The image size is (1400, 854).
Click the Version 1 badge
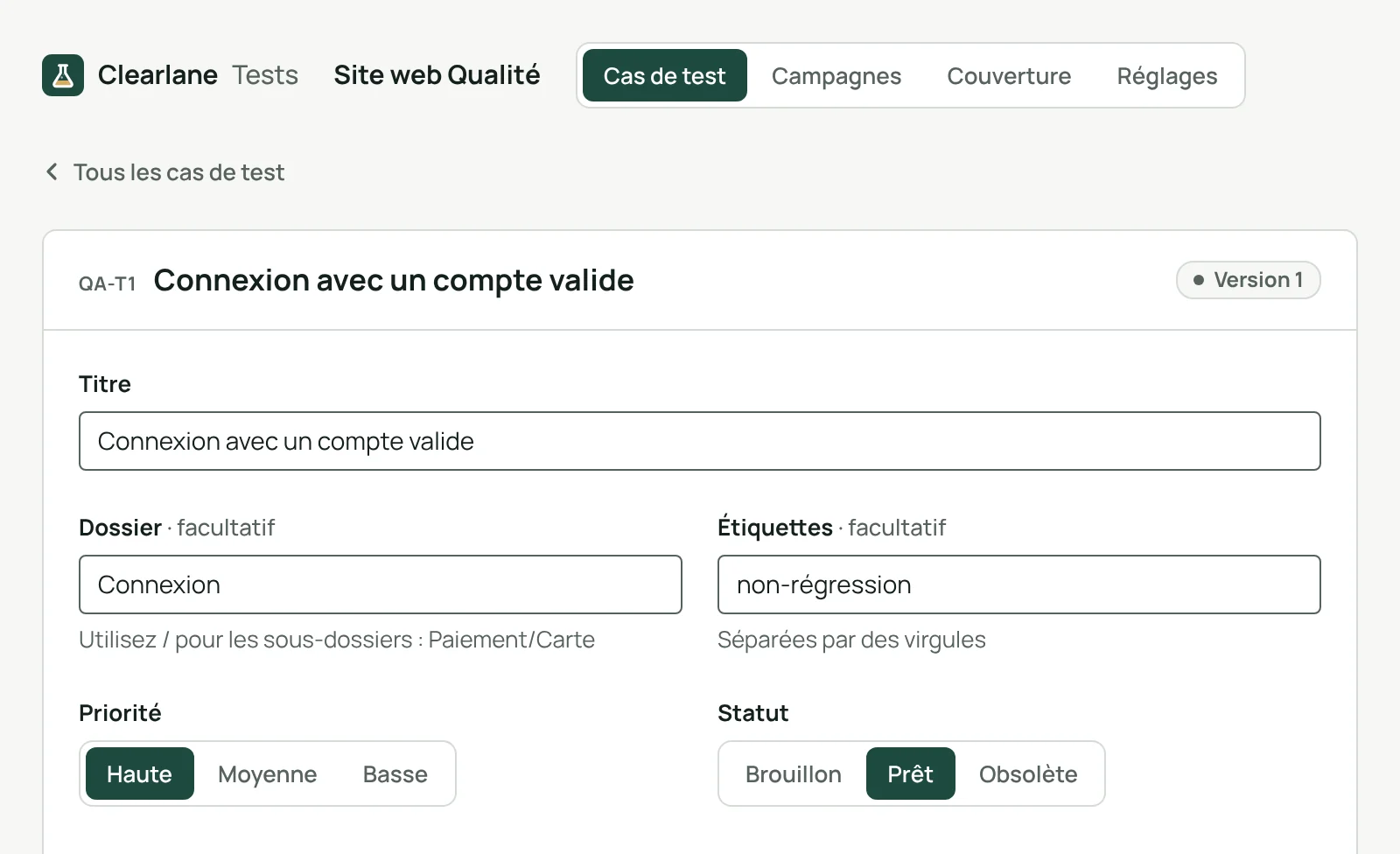[x=1249, y=280]
